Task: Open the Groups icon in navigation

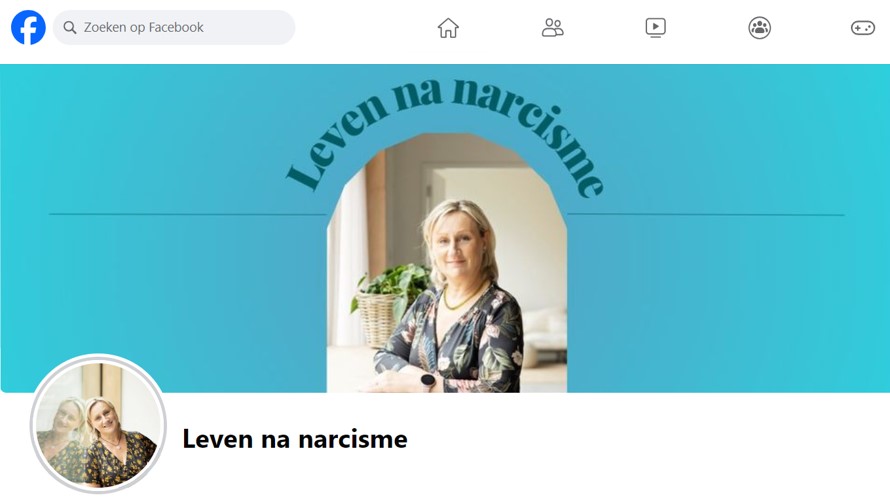Action: pos(759,27)
